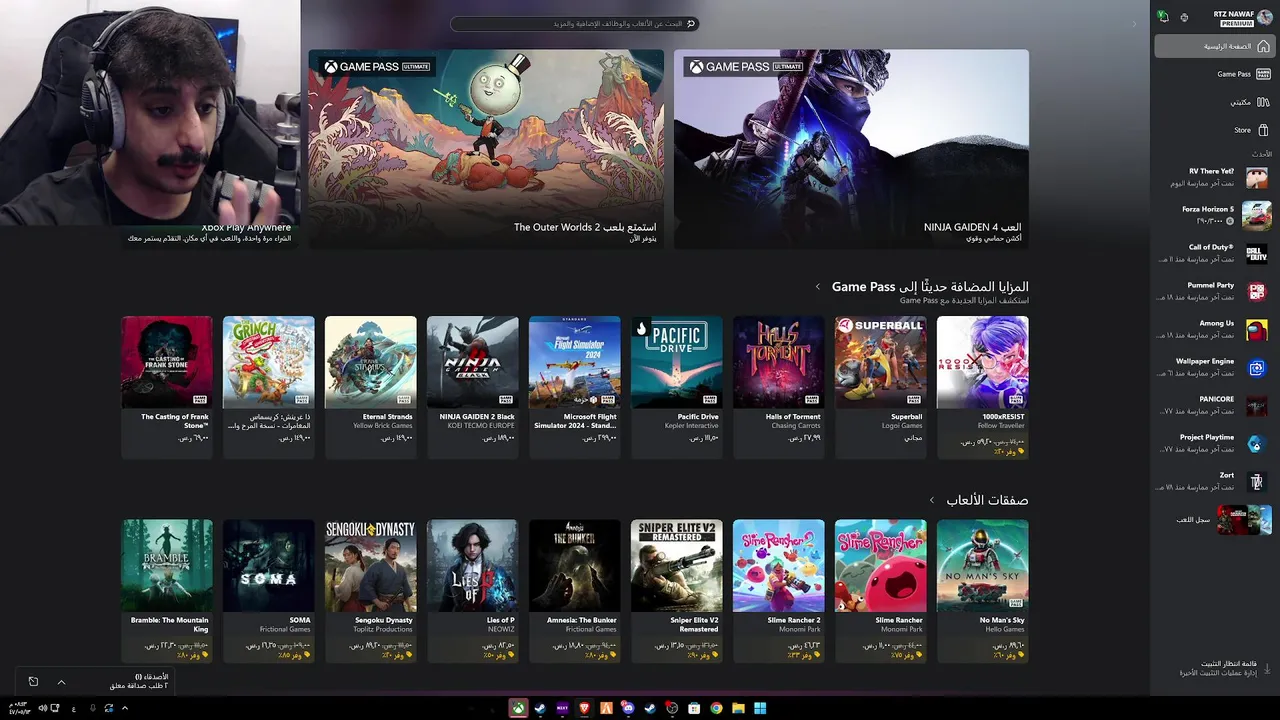Open the Game Pass sidebar icon
This screenshot has height=720, width=1280.
(x=1263, y=74)
